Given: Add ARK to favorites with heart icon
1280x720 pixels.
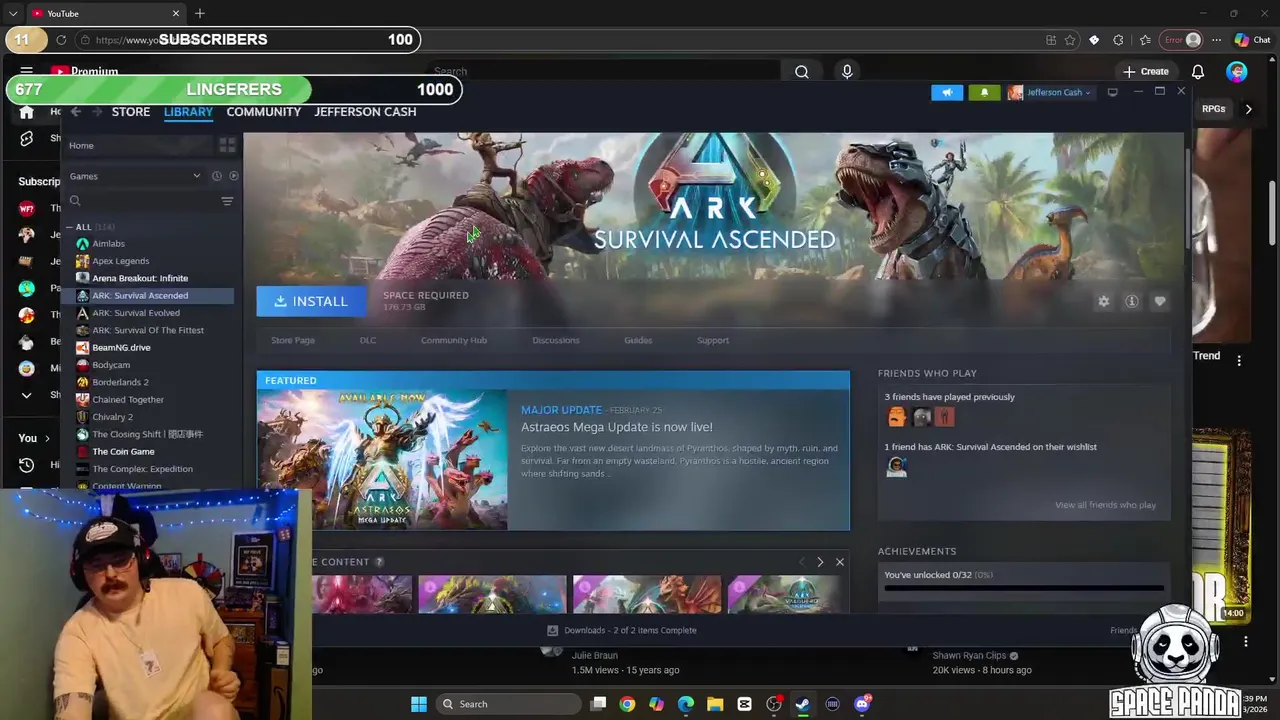Looking at the screenshot, I should tap(1159, 301).
